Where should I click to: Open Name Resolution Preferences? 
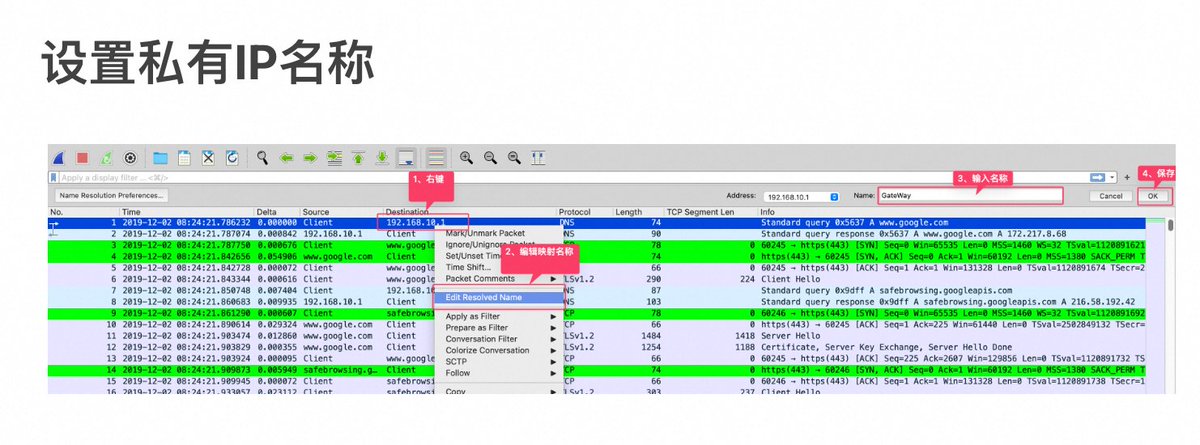pyautogui.click(x=111, y=196)
